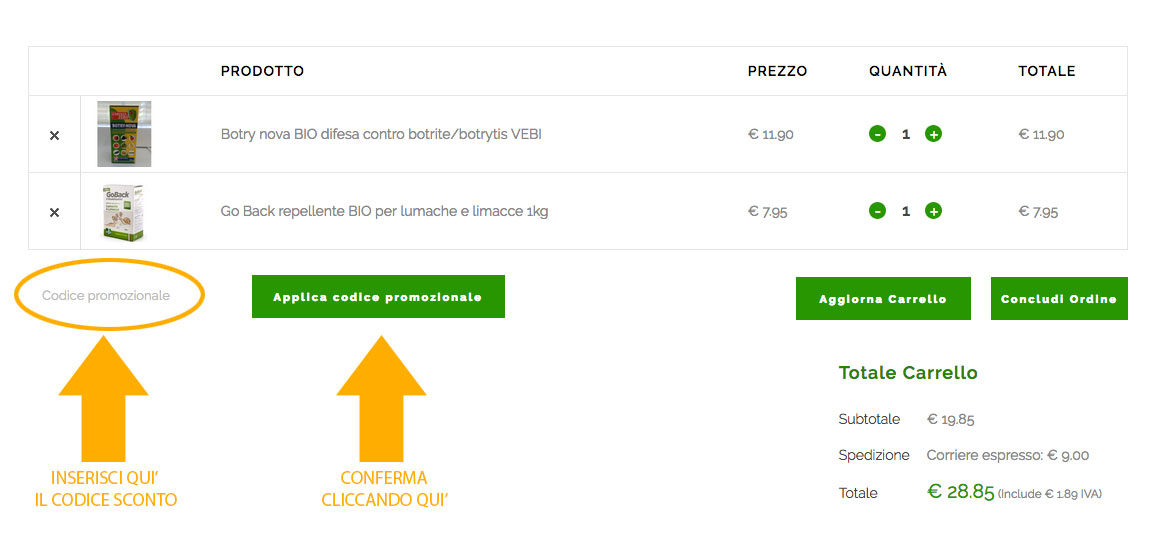Decrease quantity of Botry nova BIO

[877, 134]
